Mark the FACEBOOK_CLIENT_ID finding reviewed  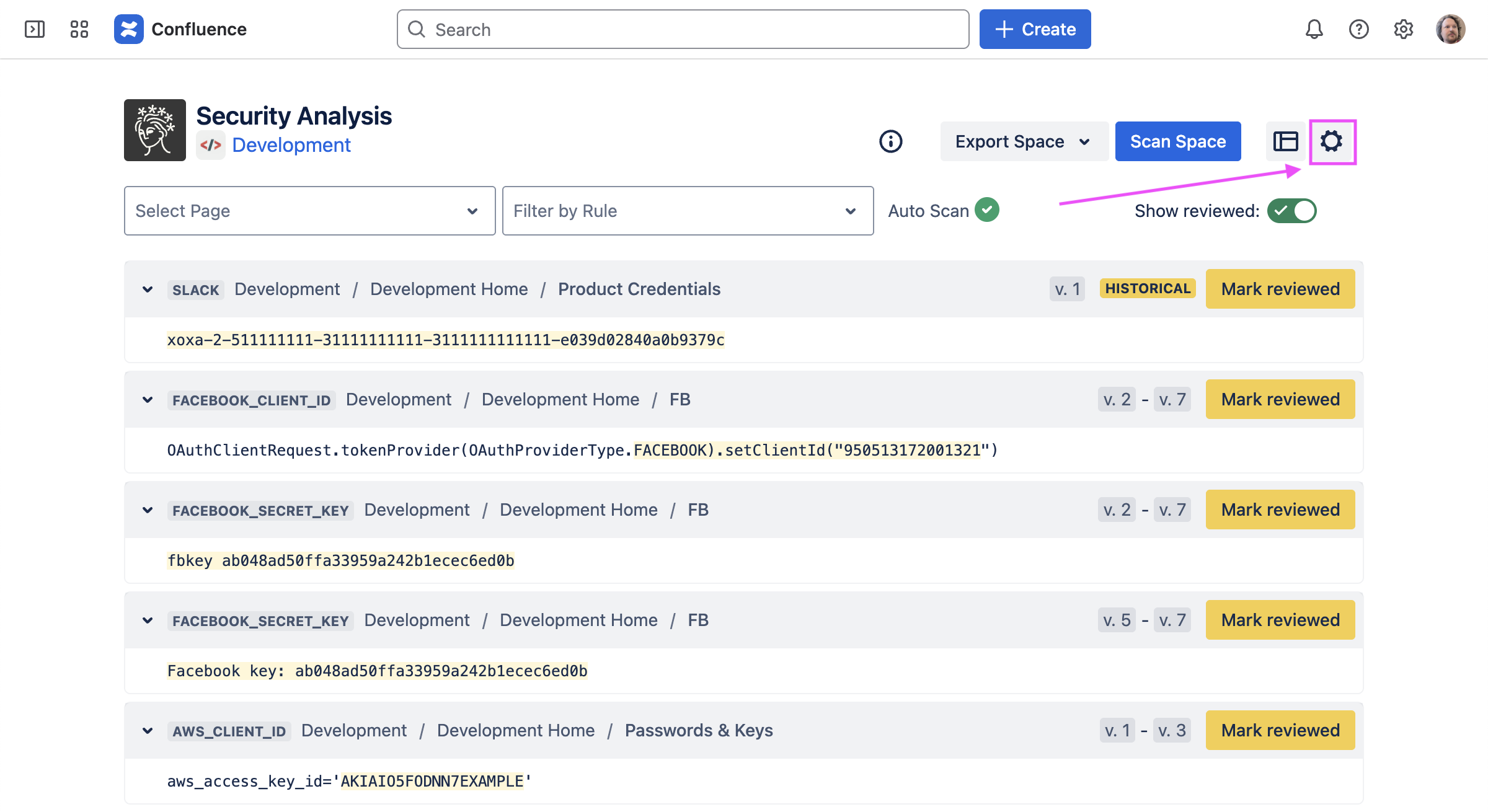click(x=1280, y=399)
